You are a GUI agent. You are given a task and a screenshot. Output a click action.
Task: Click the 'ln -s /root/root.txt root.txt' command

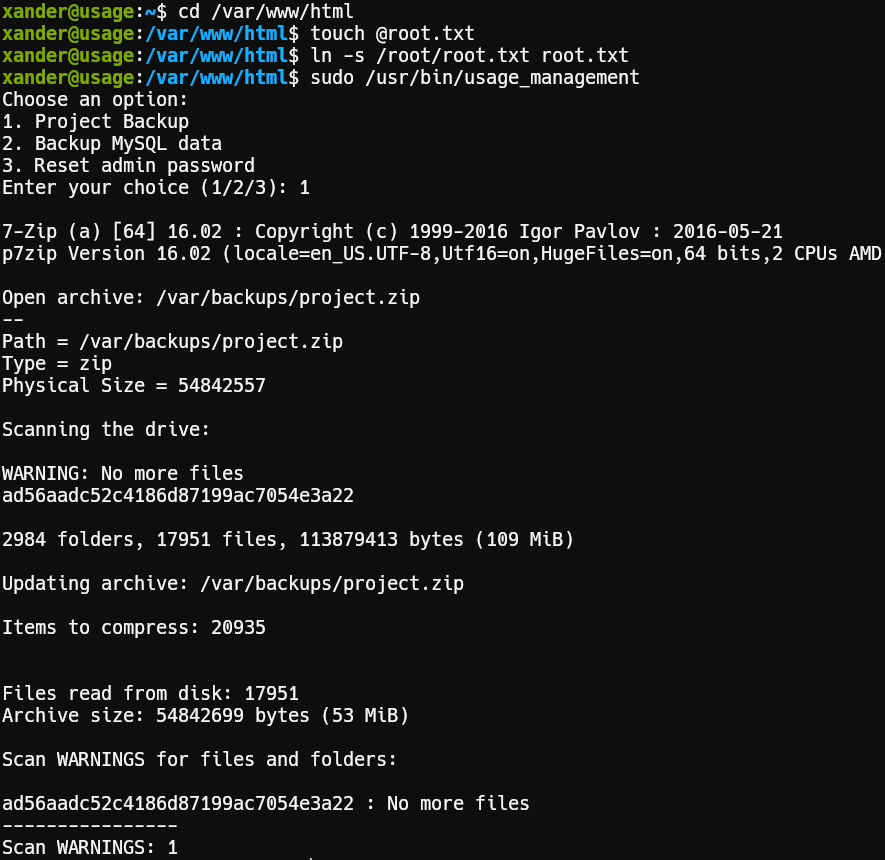click(469, 56)
